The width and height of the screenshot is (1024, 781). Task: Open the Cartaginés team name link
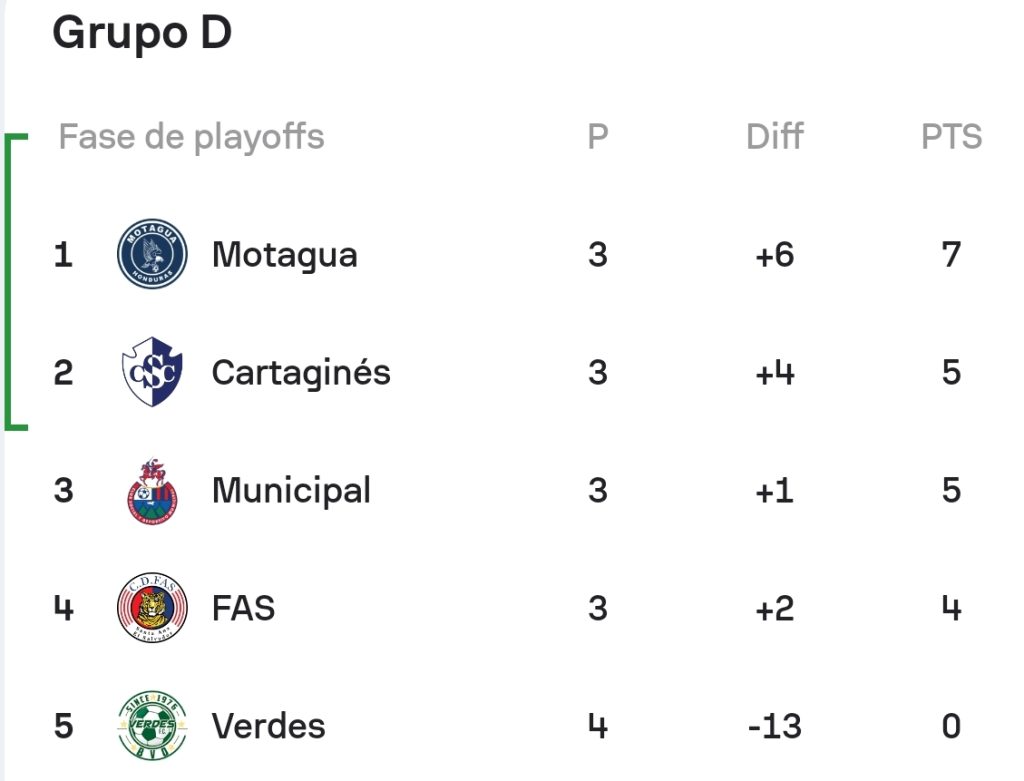(301, 372)
